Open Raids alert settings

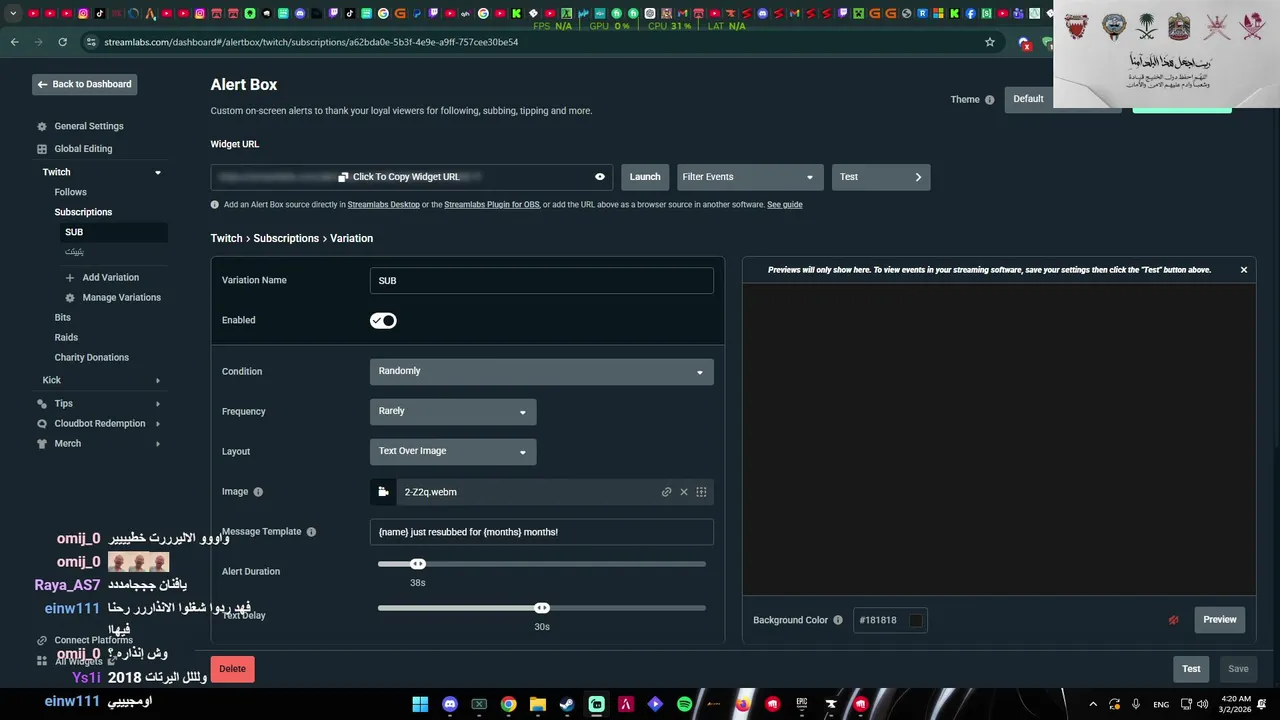[x=66, y=338]
